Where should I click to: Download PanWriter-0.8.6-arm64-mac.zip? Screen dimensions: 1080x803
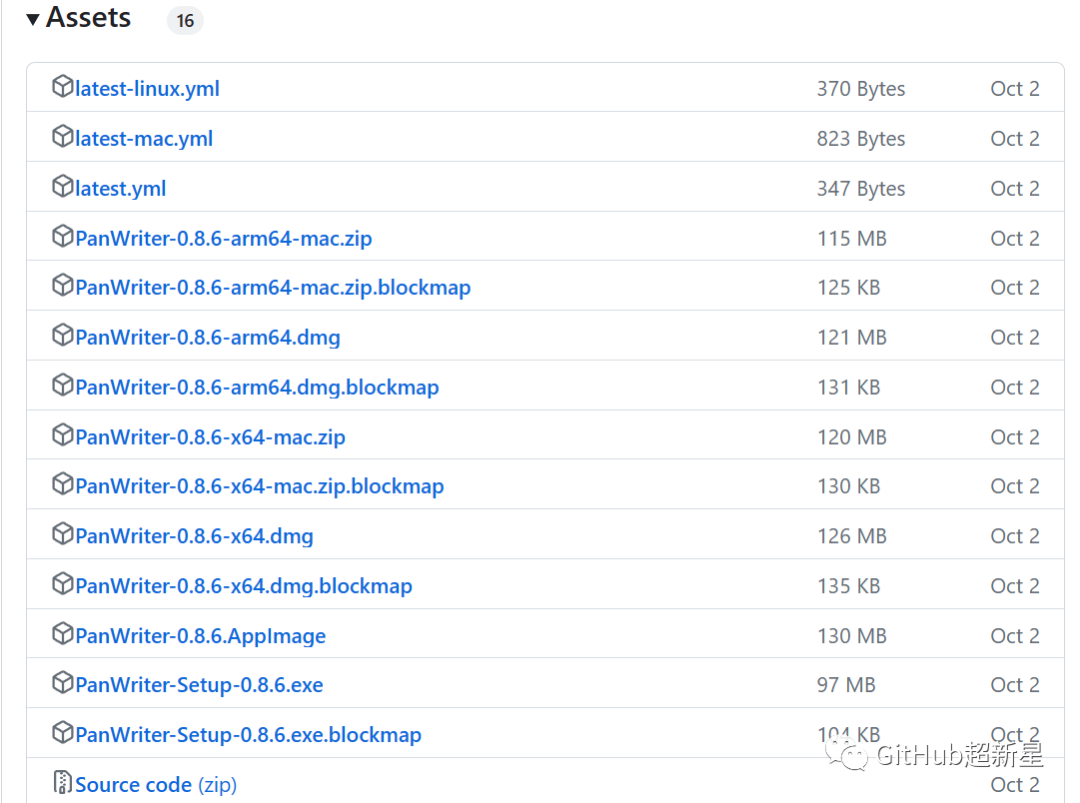click(224, 238)
